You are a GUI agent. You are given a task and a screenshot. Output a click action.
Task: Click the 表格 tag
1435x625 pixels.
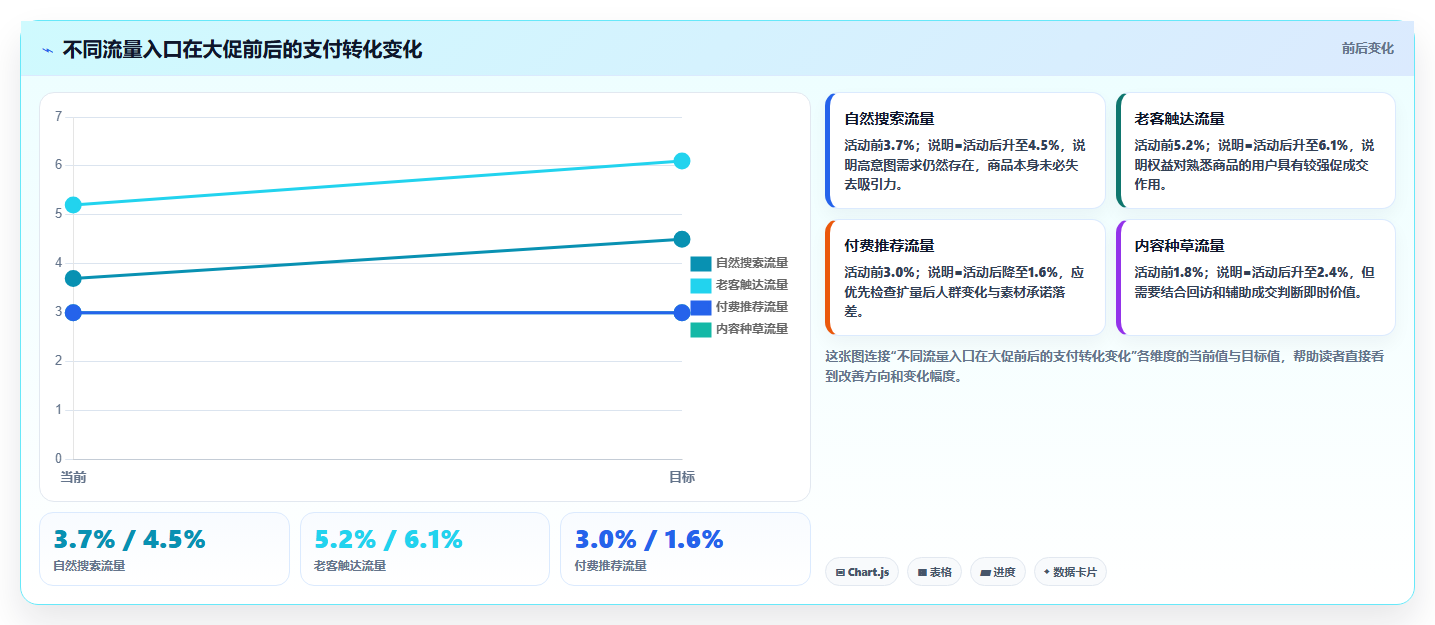(935, 572)
